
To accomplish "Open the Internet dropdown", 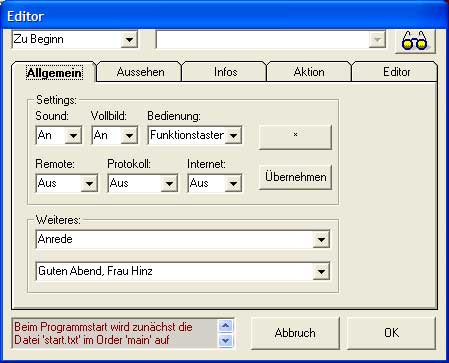I will pos(233,183).
